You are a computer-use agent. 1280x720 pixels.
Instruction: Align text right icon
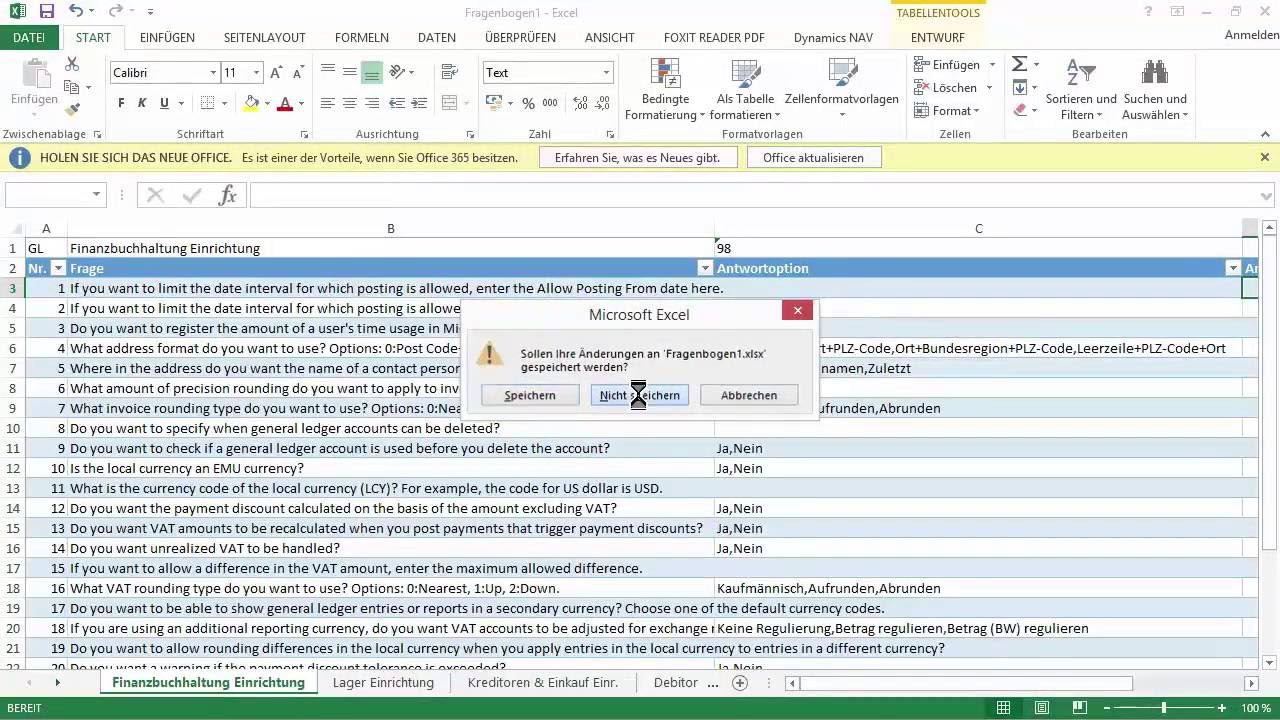(371, 103)
